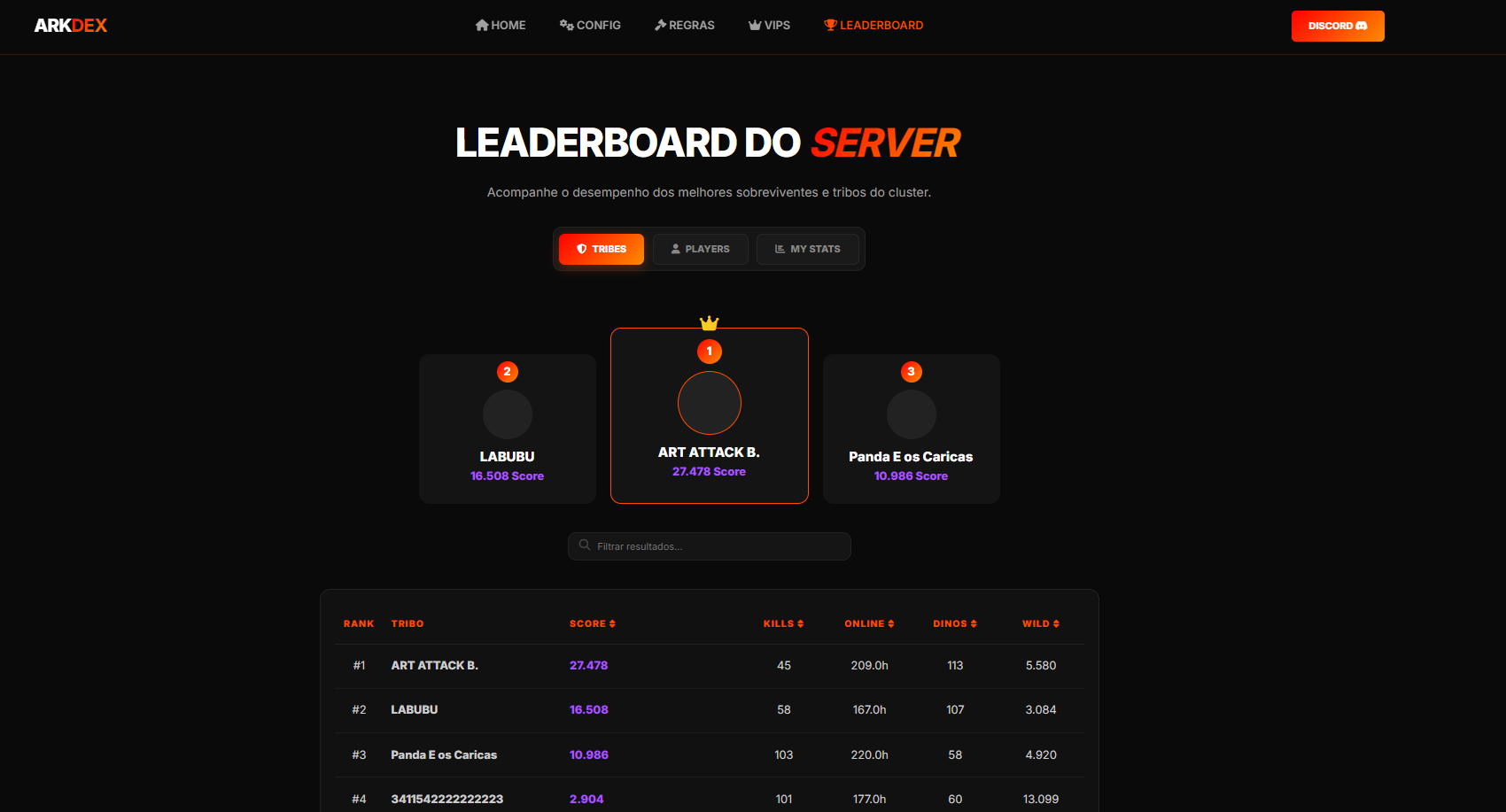Open the Home page from navbar

501,26
